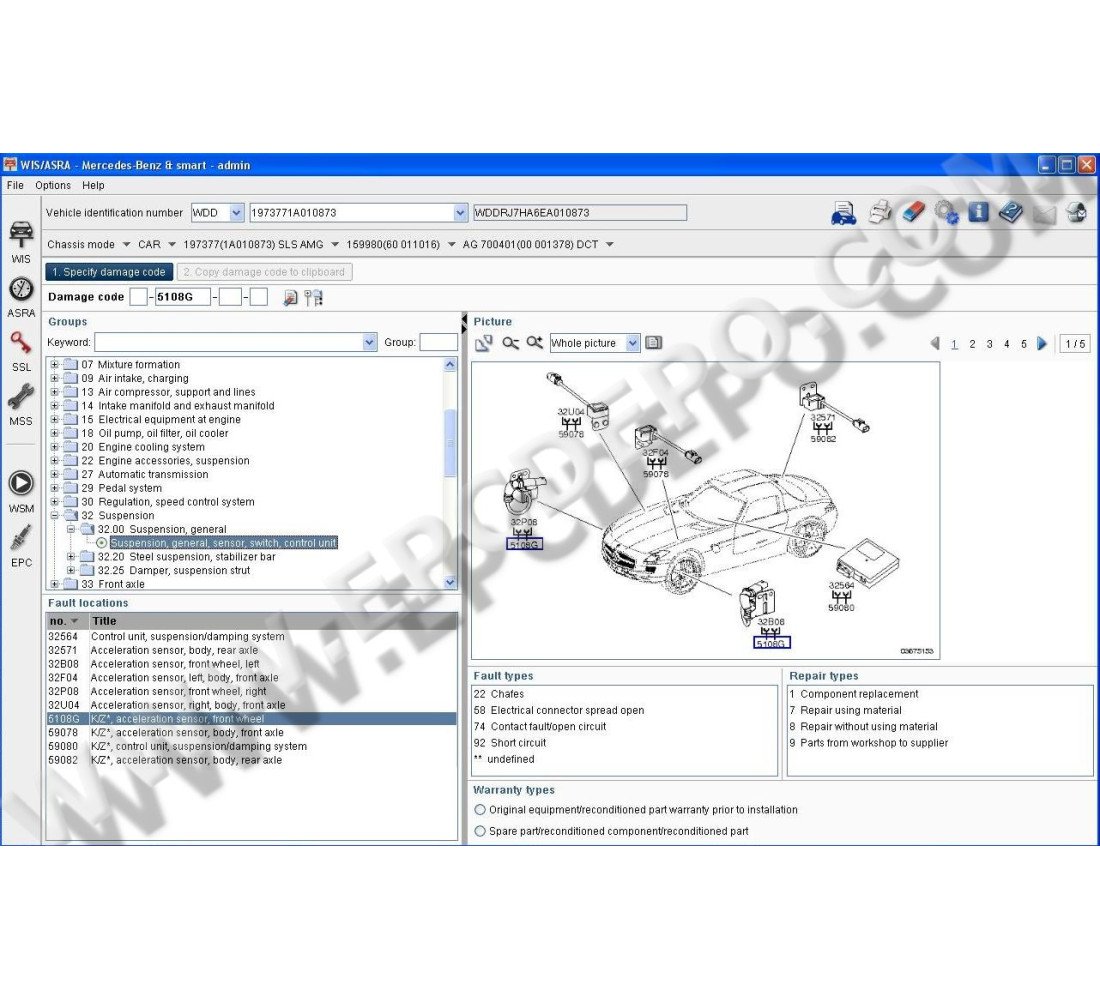Viewport: 1100px width, 1000px height.
Task: Click the Groups tree scrollbar
Action: pos(450,443)
